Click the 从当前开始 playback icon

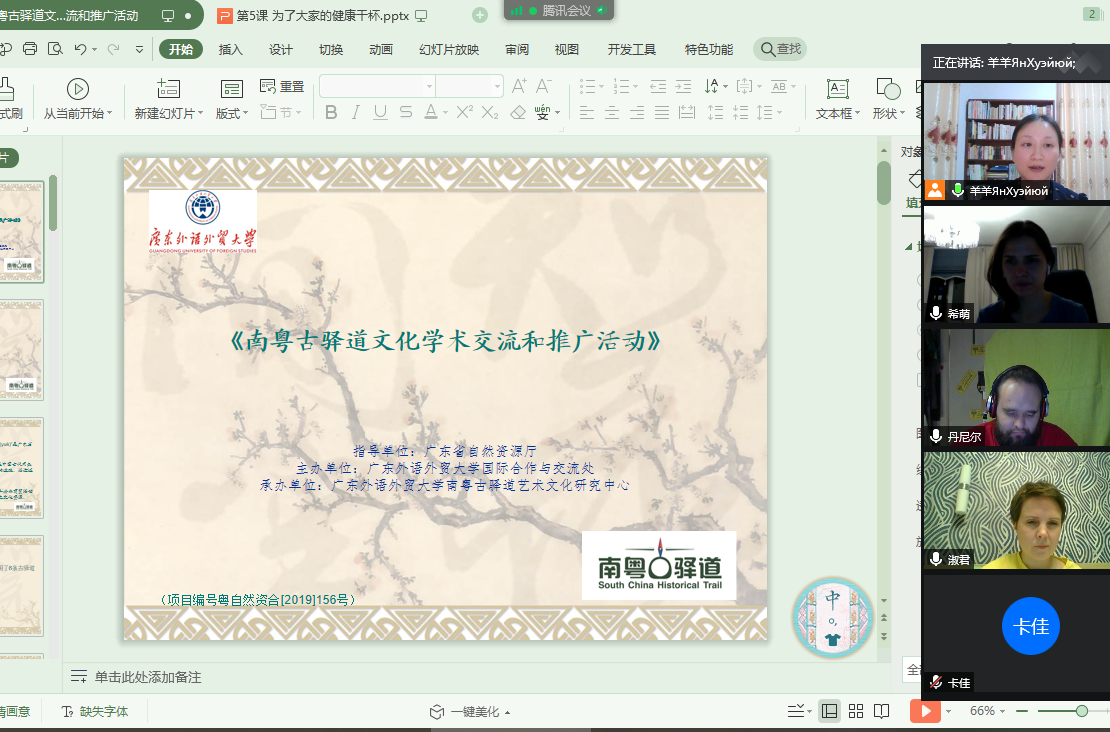click(x=77, y=87)
